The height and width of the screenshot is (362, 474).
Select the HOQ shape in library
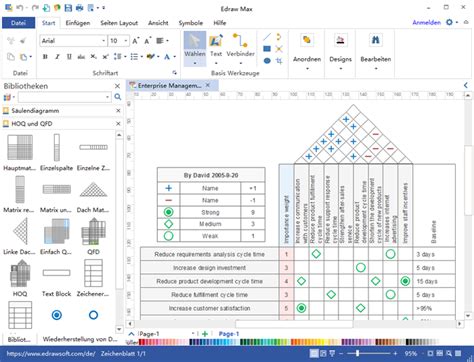point(20,274)
